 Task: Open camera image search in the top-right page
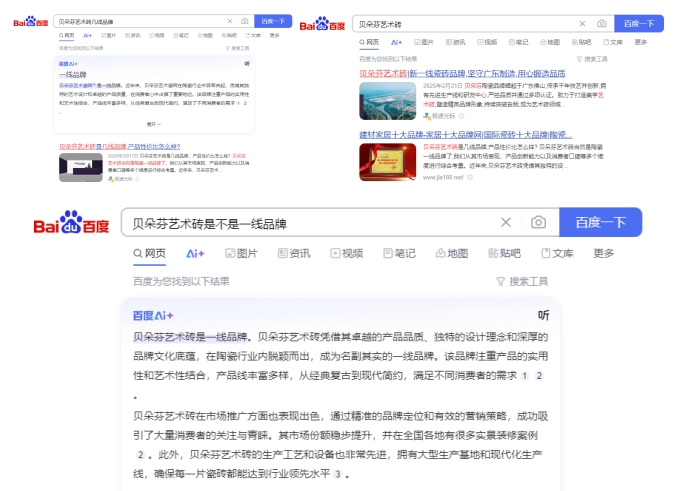pos(601,23)
